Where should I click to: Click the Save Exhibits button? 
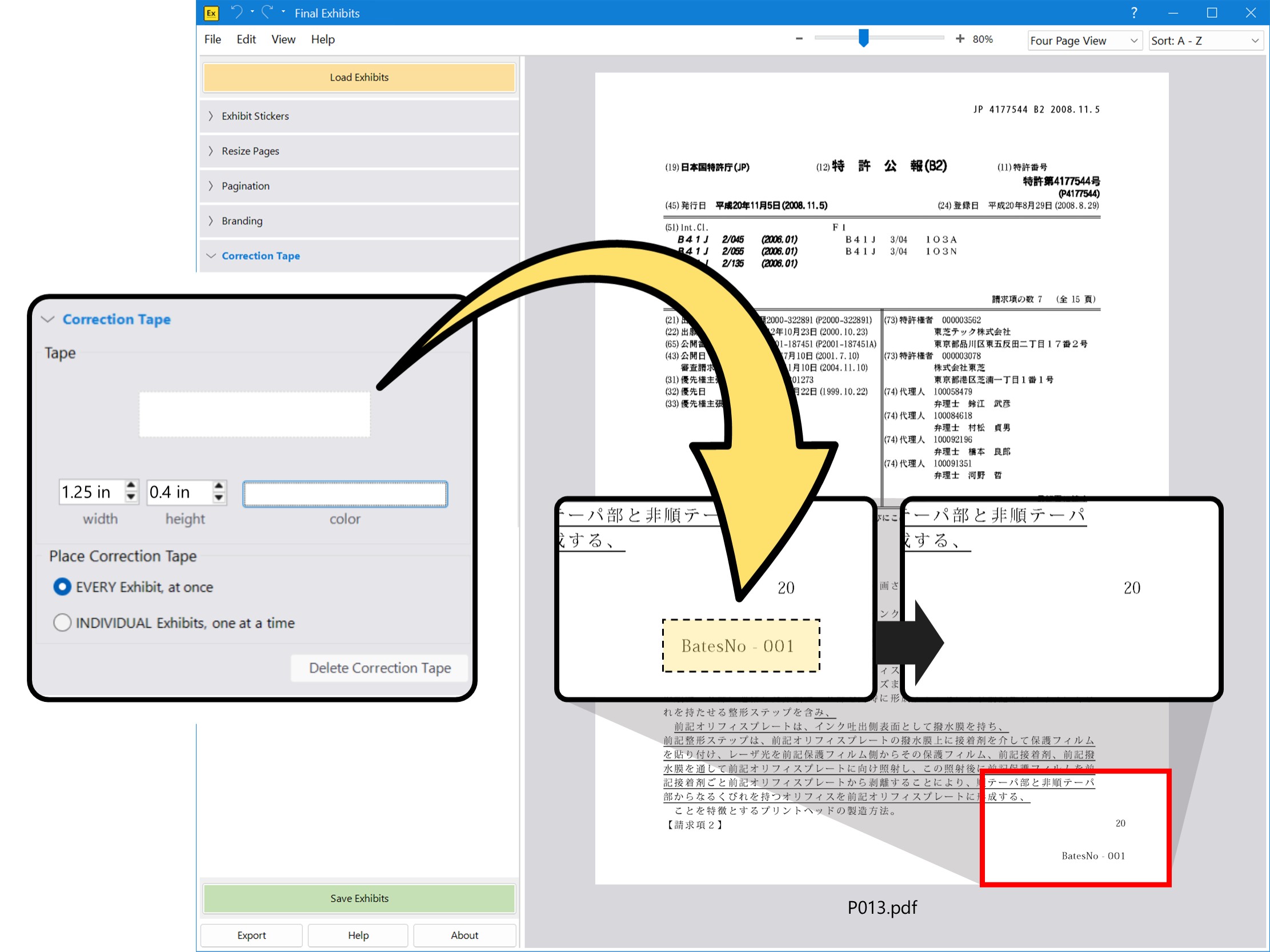pos(359,898)
